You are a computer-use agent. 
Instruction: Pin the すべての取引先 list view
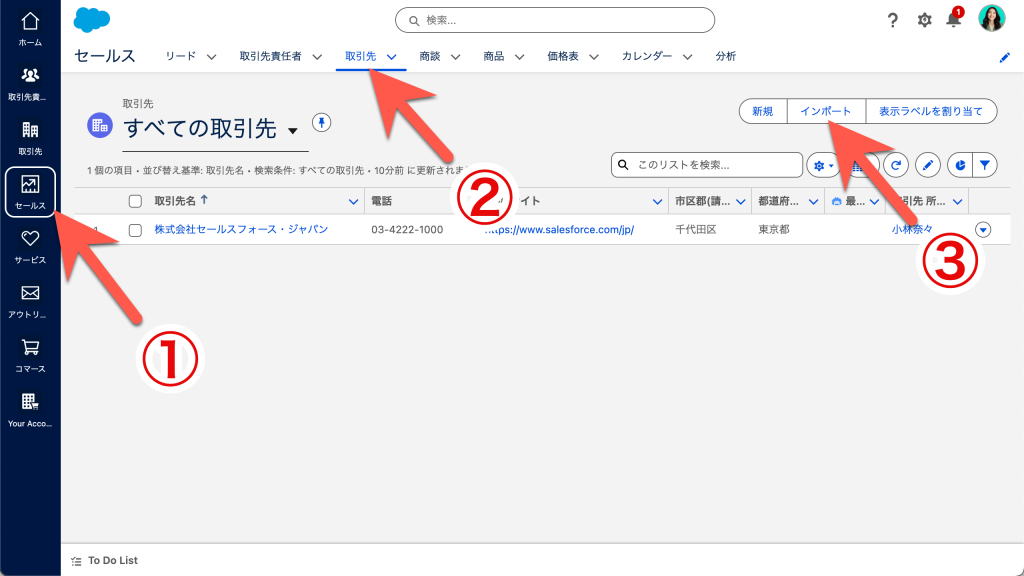point(321,123)
